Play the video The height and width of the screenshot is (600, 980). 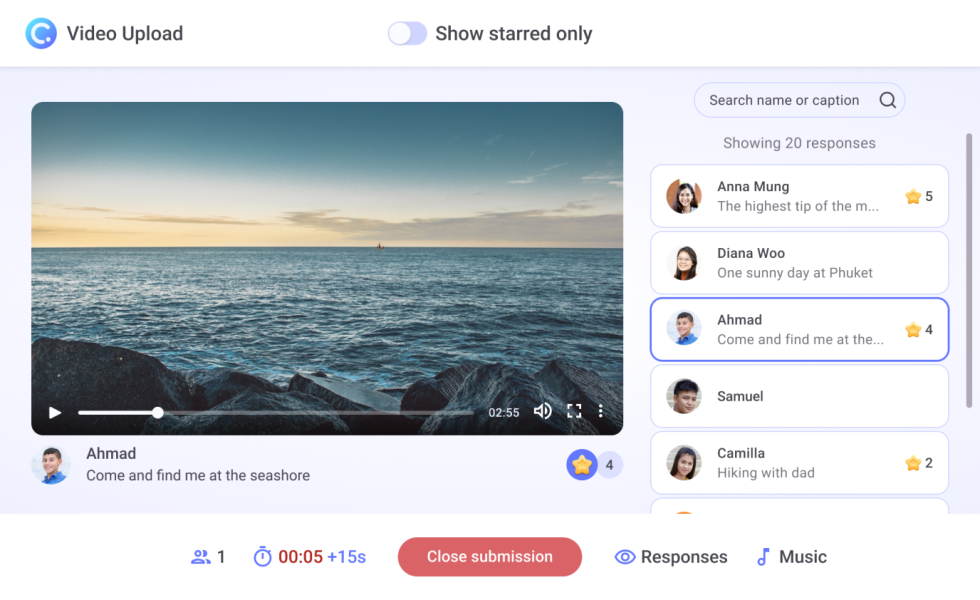tap(55, 412)
